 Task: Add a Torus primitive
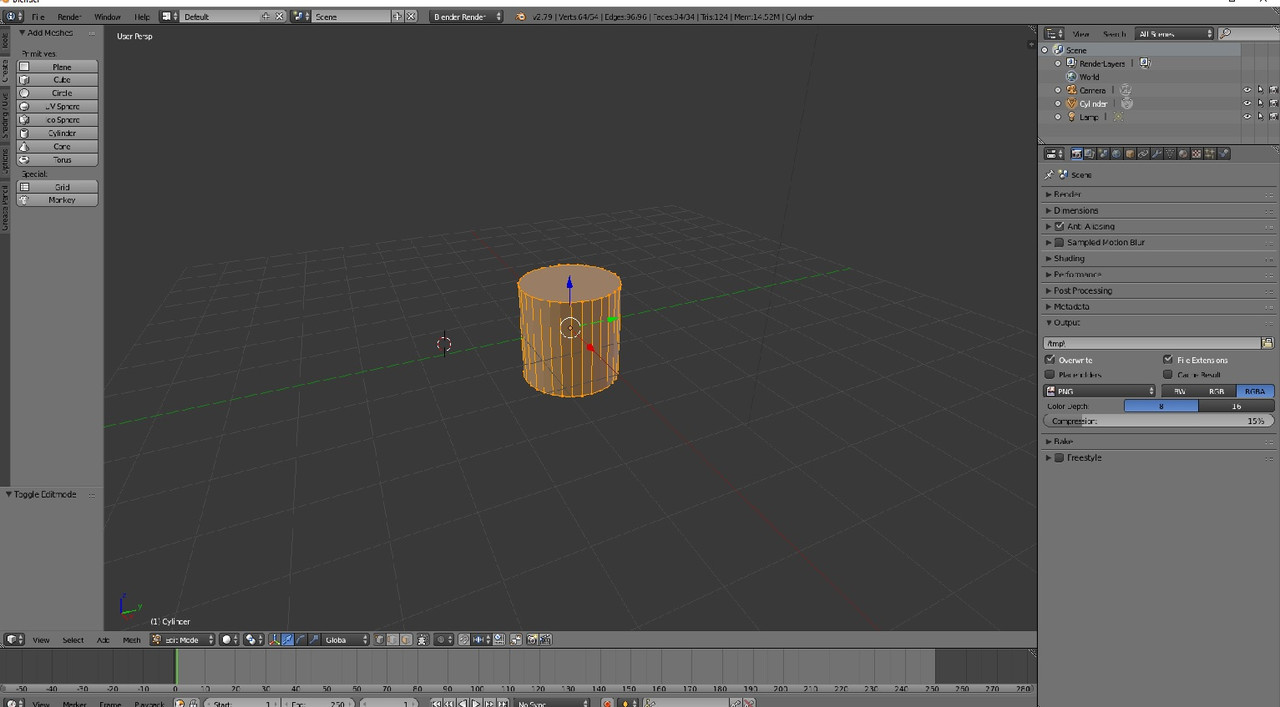point(58,159)
